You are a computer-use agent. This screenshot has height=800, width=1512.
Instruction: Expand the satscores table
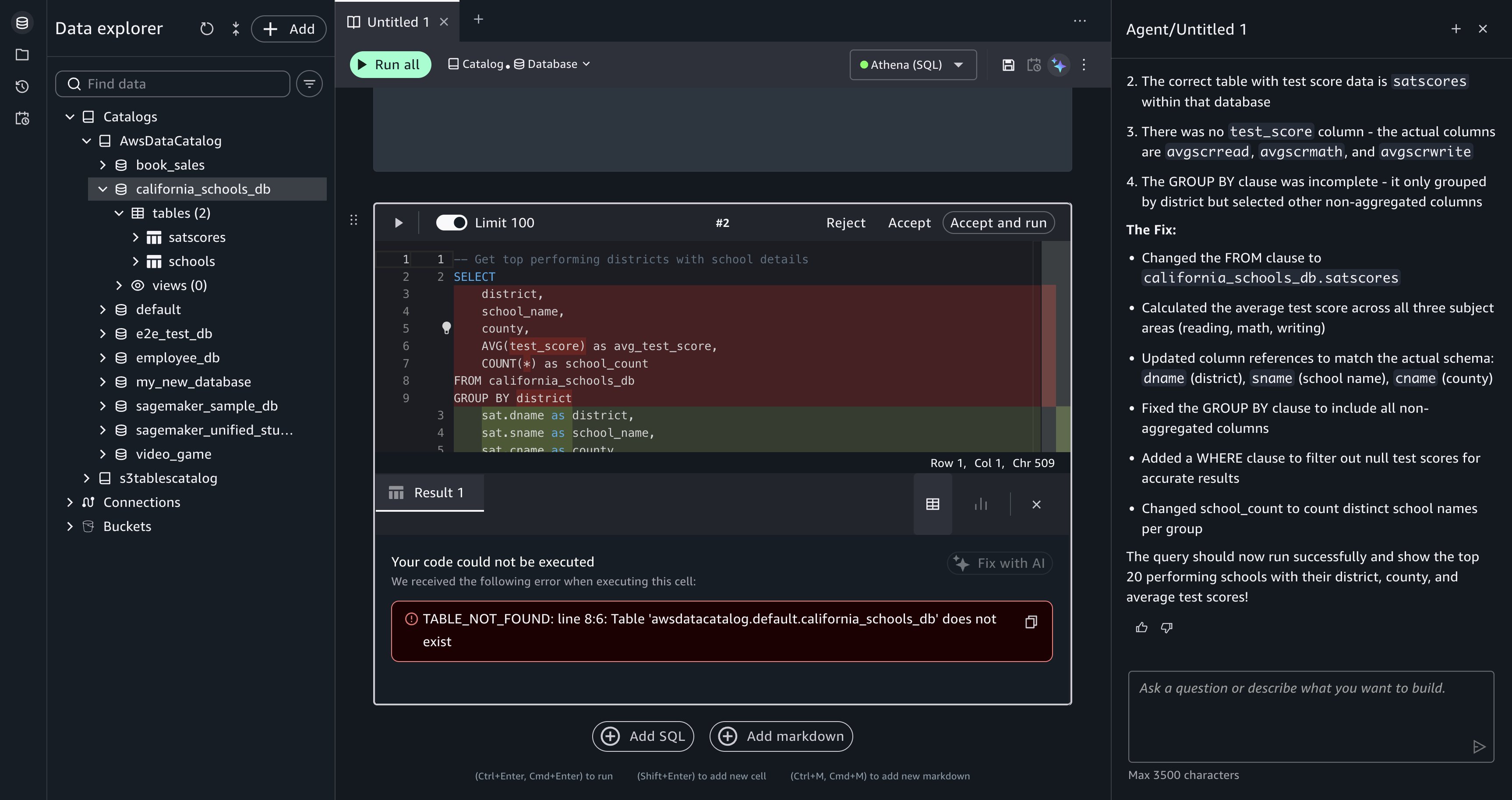pyautogui.click(x=136, y=237)
